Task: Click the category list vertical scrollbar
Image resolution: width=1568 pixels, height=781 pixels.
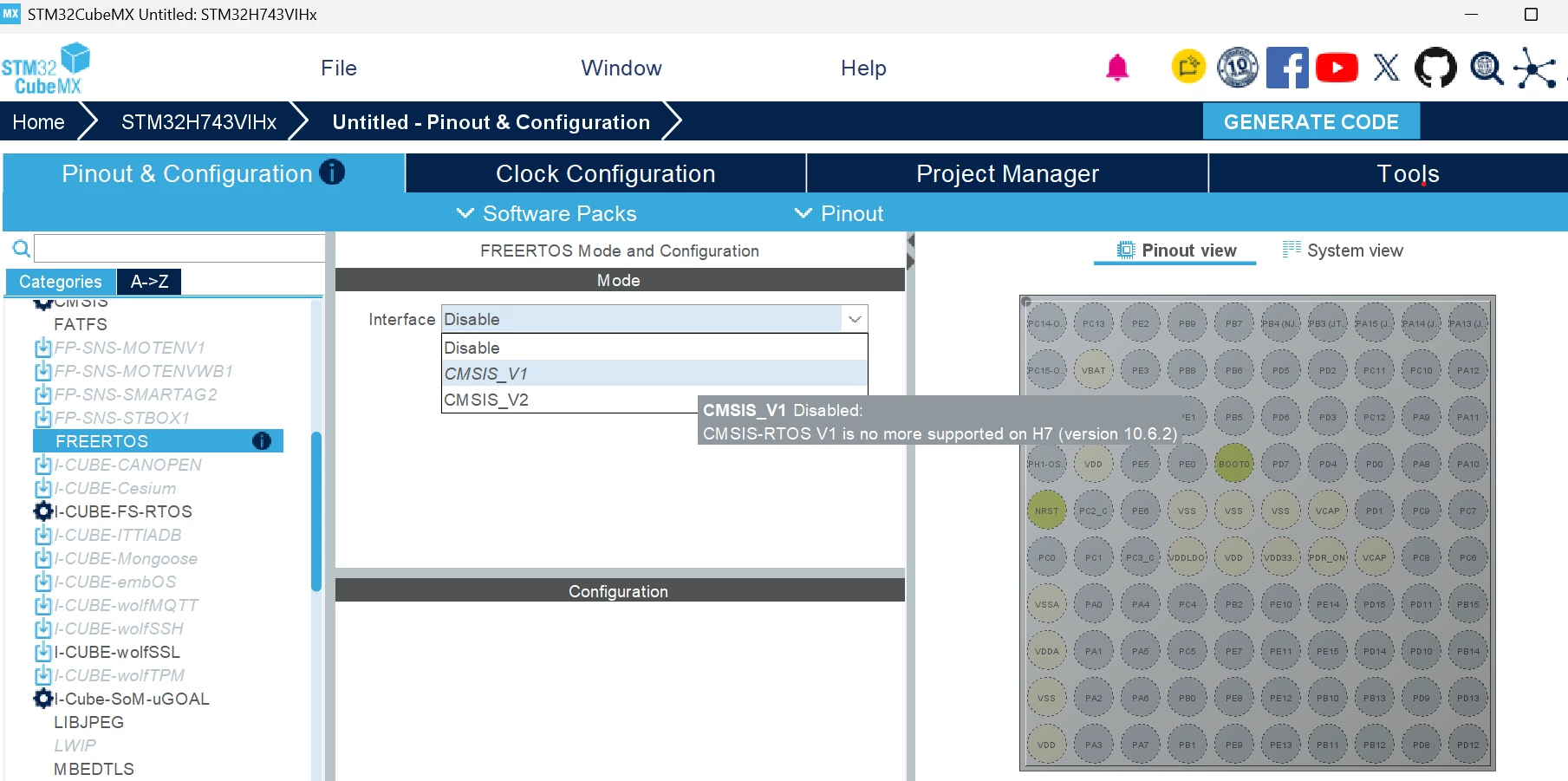Action: click(316, 511)
